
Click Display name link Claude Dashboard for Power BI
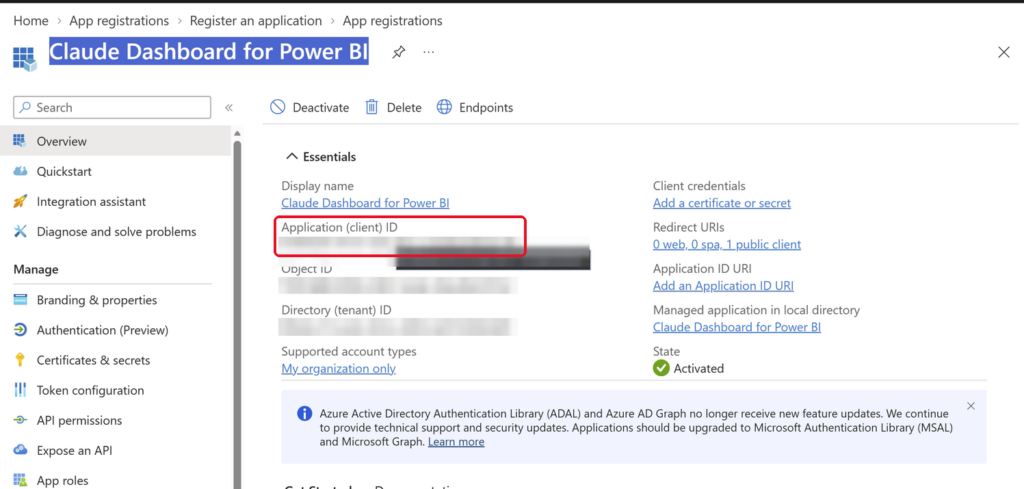365,203
